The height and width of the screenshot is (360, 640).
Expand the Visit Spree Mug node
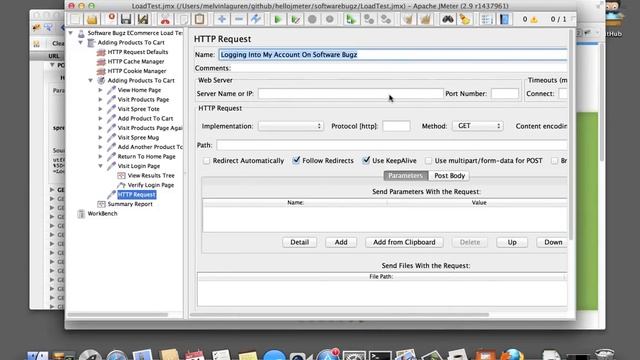coord(100,138)
